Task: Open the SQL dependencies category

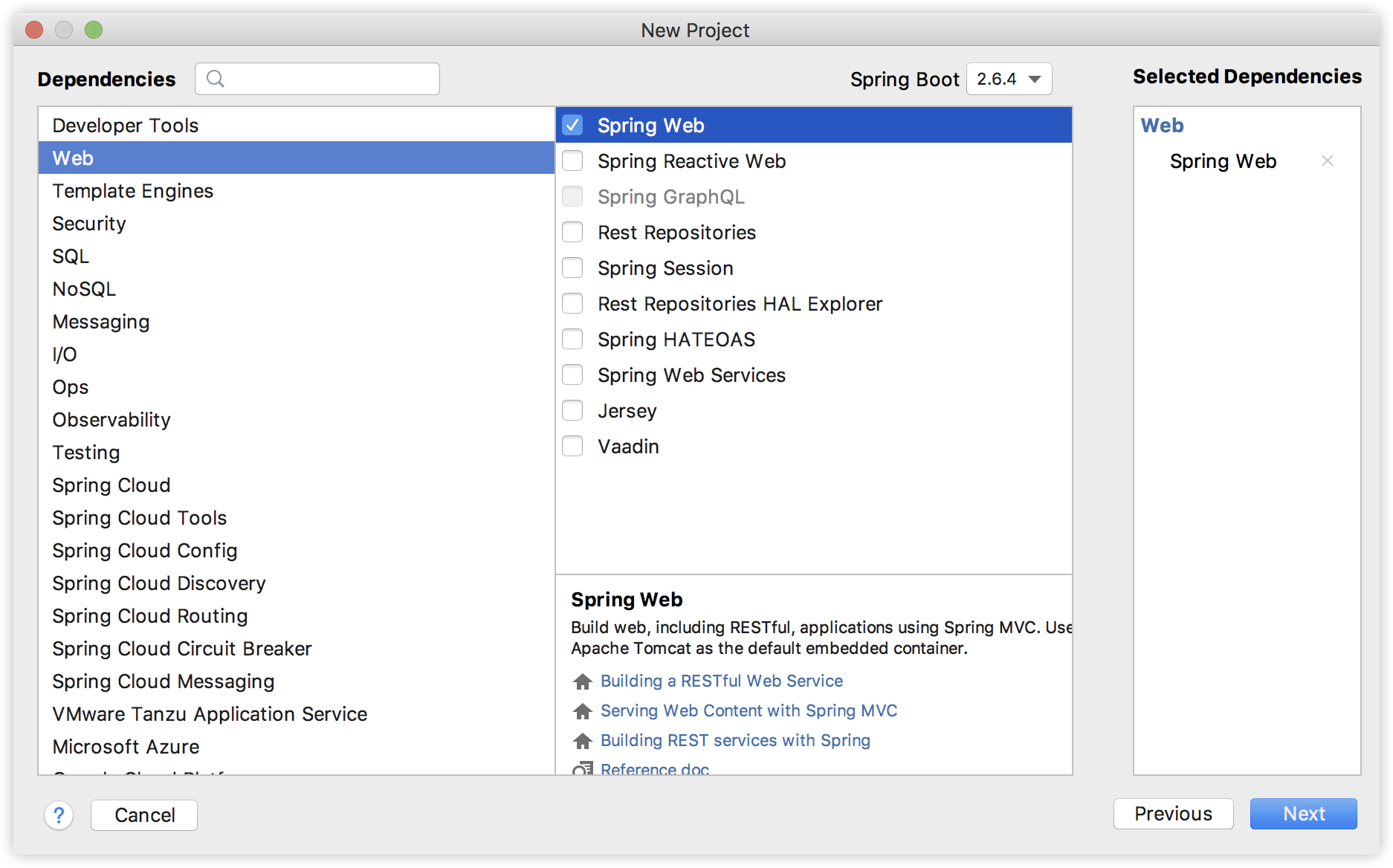Action: pyautogui.click(x=71, y=256)
